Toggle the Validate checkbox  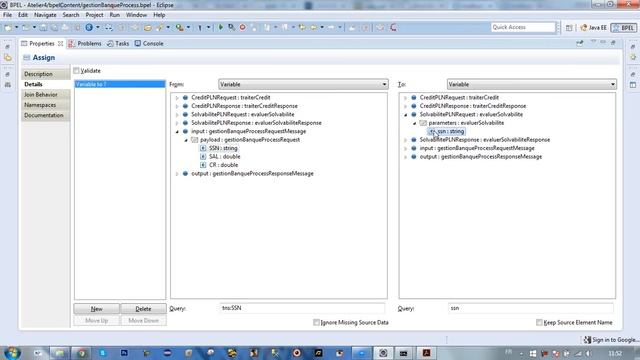(76, 71)
